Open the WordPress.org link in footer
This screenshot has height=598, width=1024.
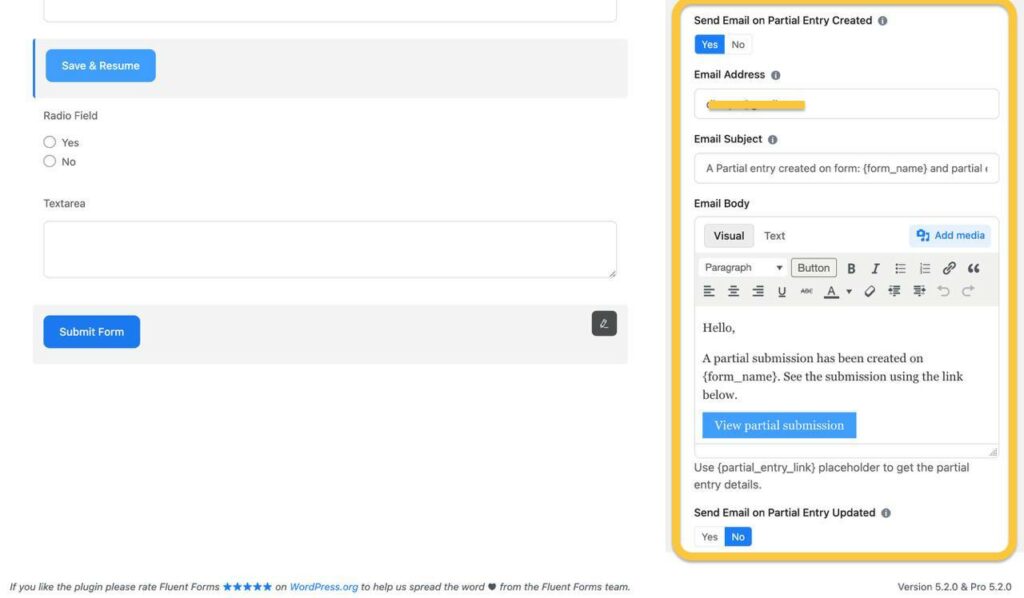coord(324,587)
